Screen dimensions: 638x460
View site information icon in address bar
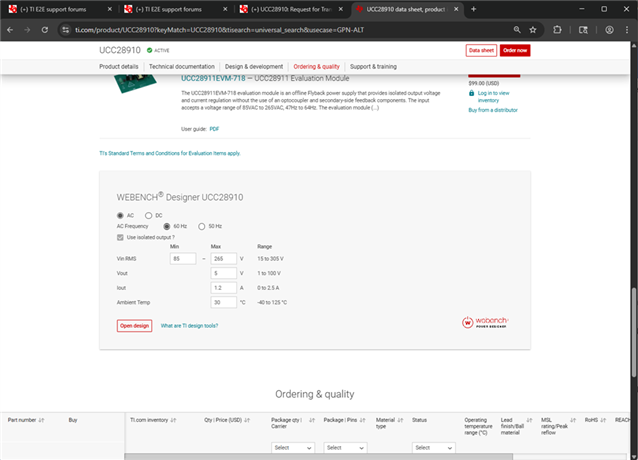(x=66, y=30)
